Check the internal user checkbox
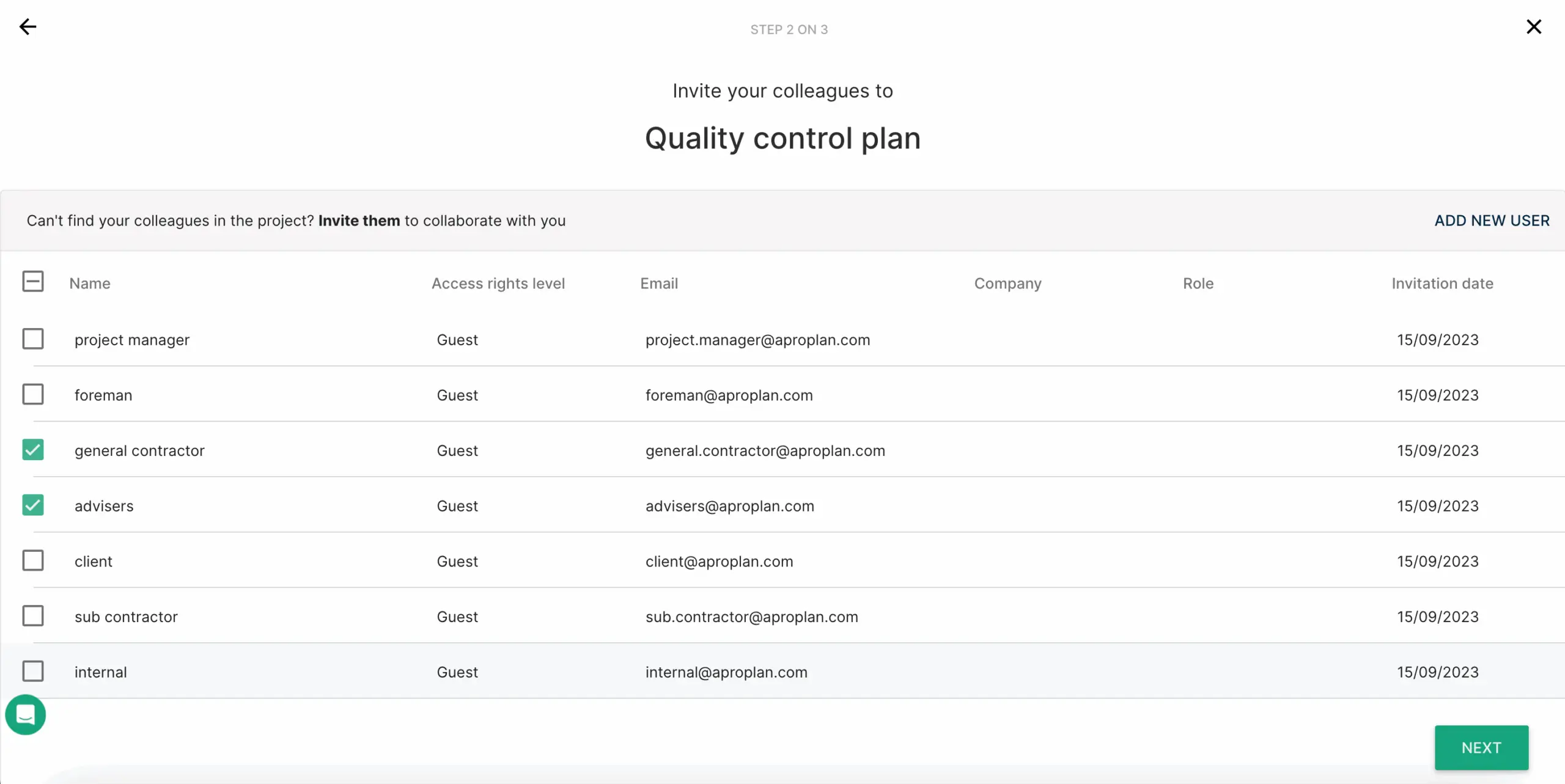 point(33,672)
